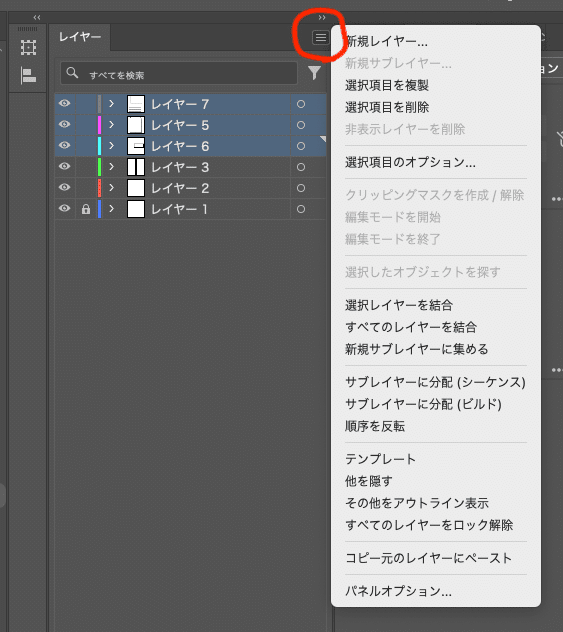Hide レイヤー 6 using eye icon
The image size is (563, 632).
coord(64,146)
